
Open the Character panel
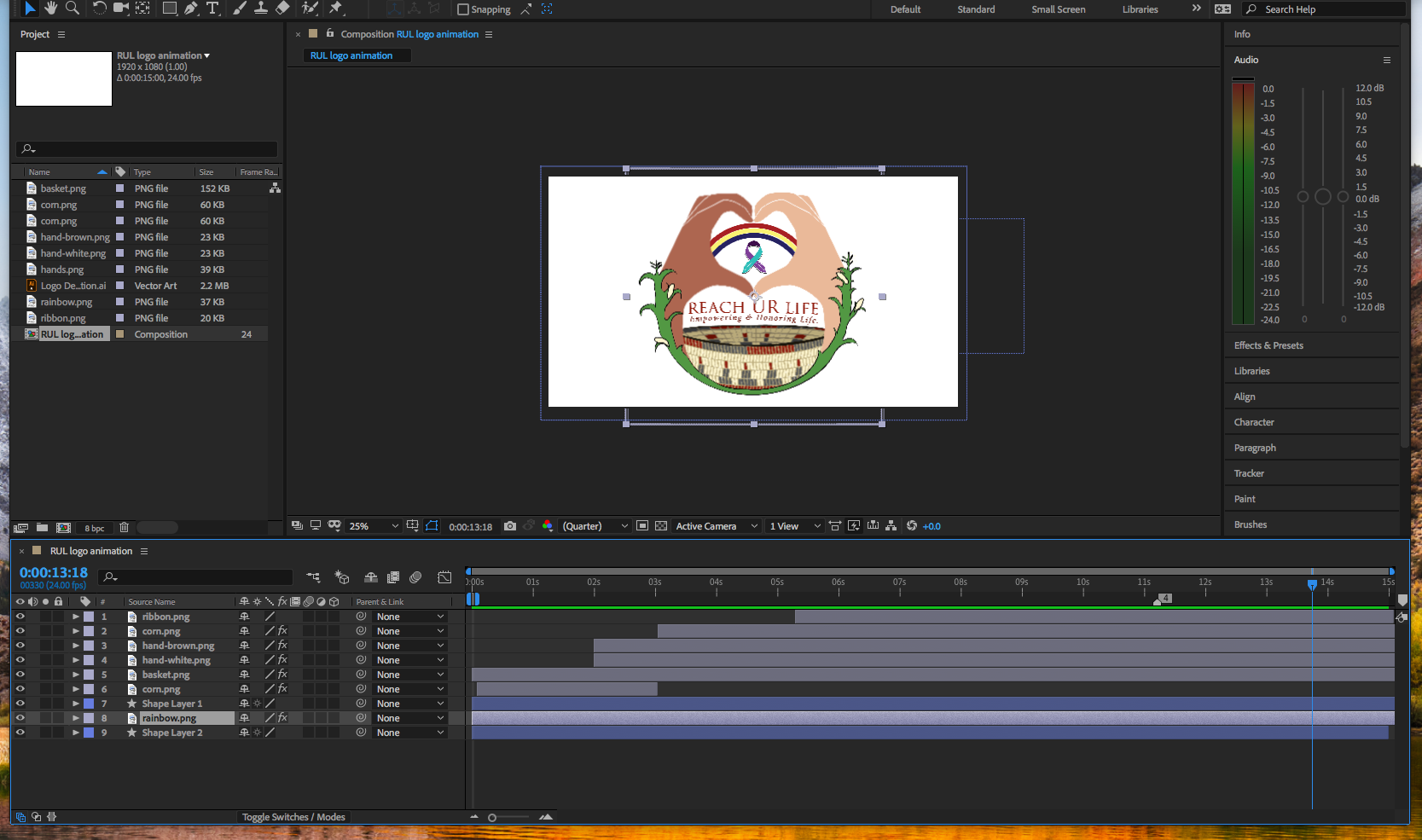coord(1254,422)
